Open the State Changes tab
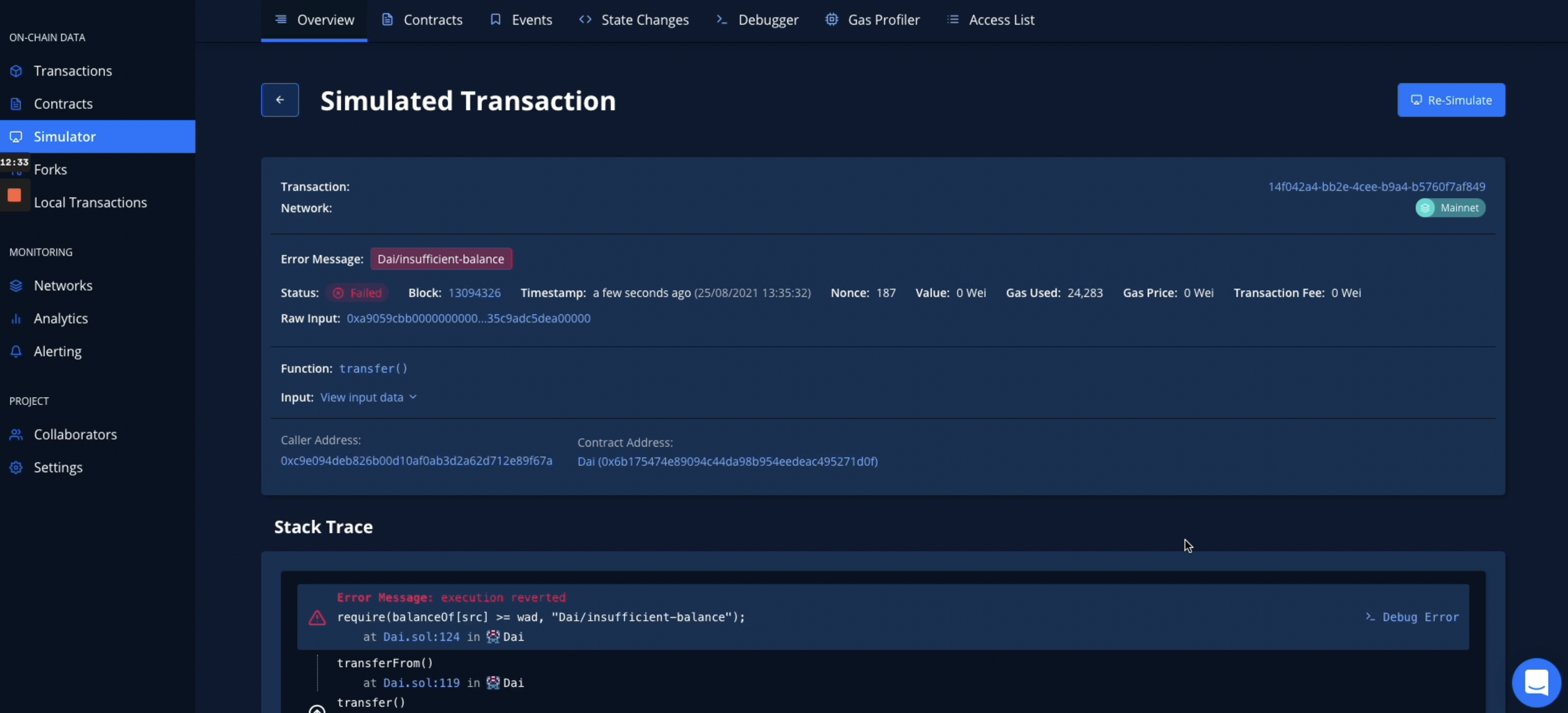 tap(634, 20)
